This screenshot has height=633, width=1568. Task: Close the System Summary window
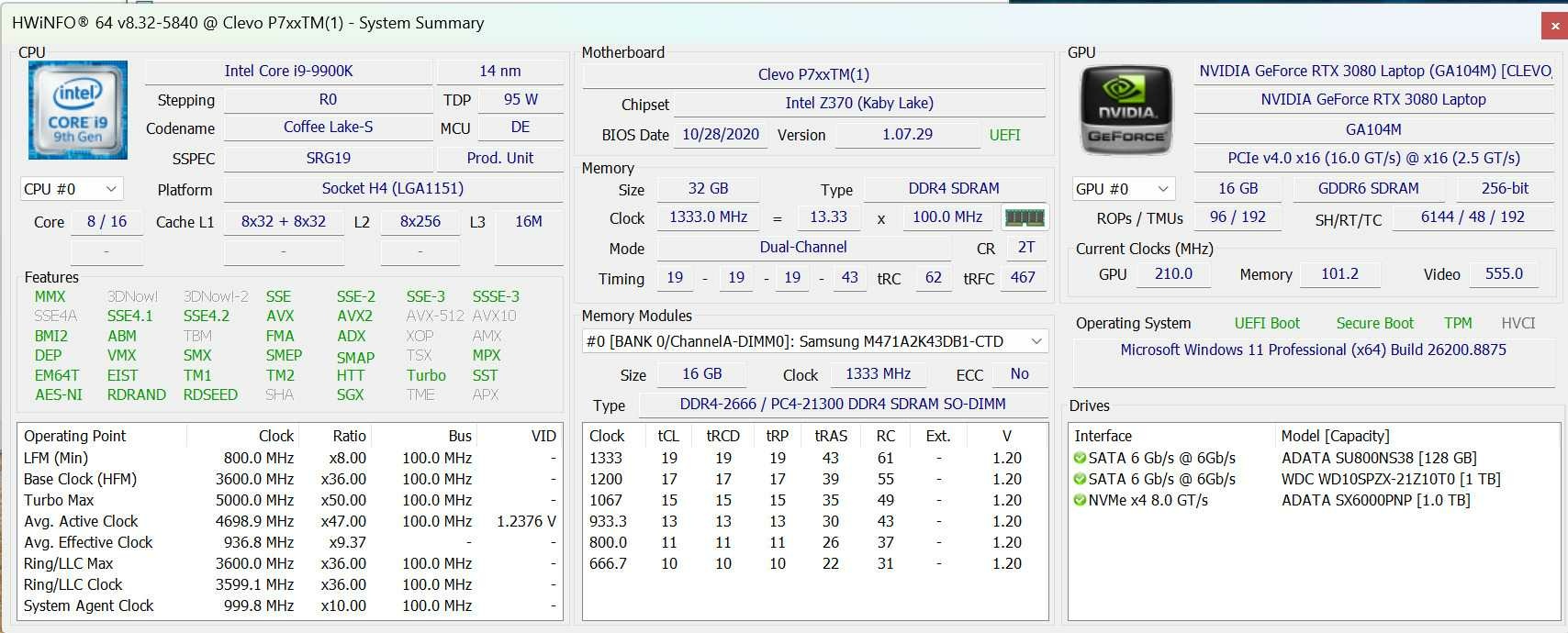pos(1552,27)
